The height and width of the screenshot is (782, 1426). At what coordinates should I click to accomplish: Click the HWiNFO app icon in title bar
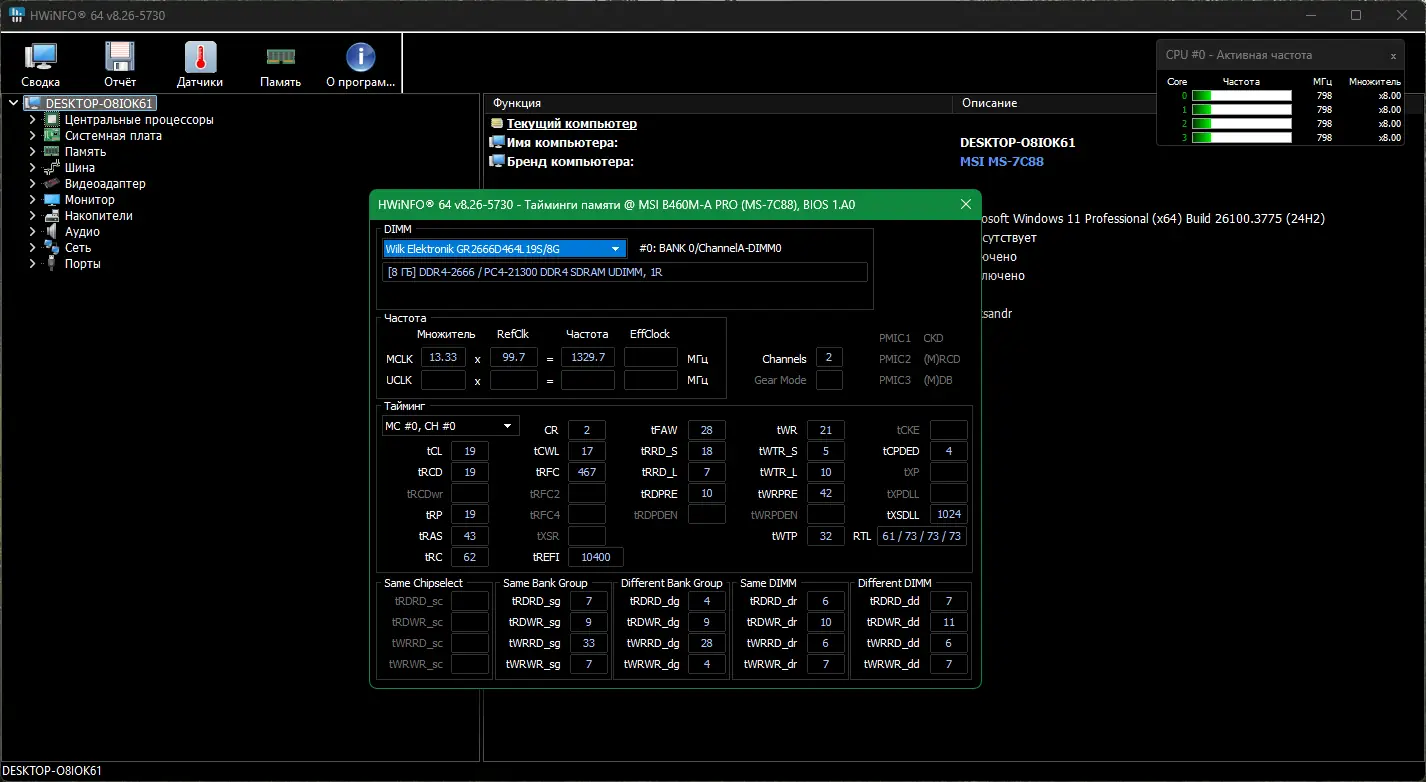(18, 15)
